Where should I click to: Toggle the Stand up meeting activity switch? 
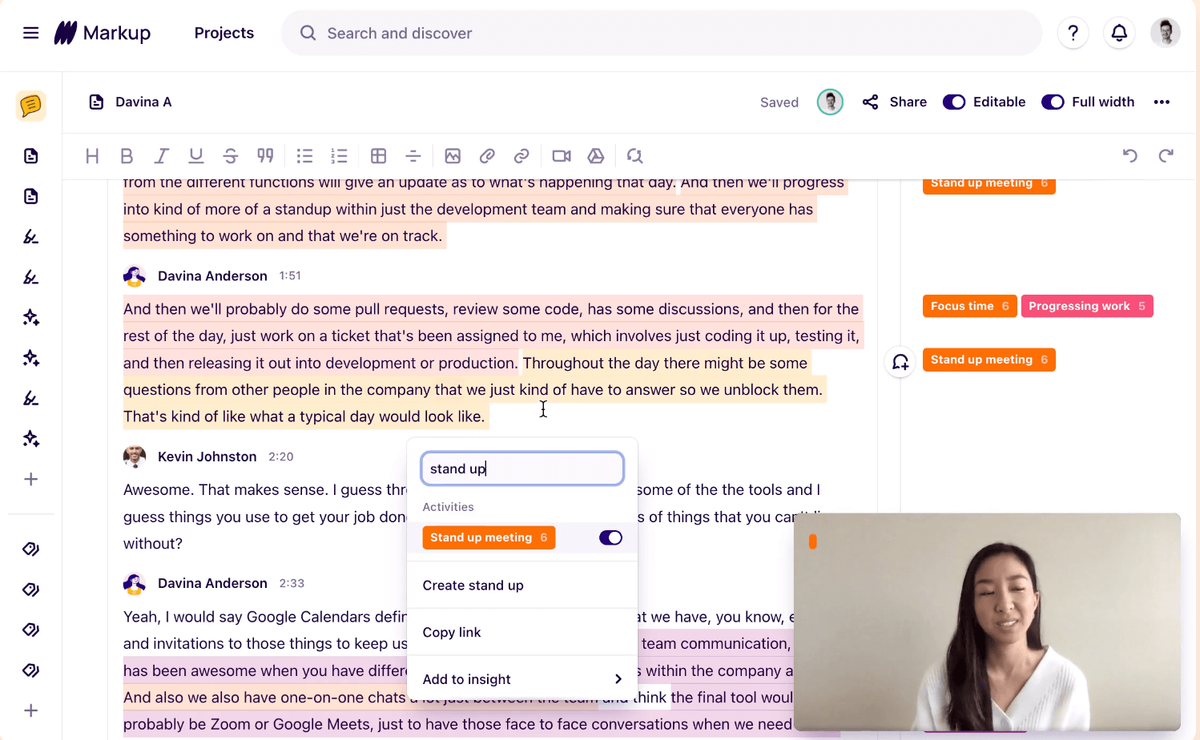(610, 537)
